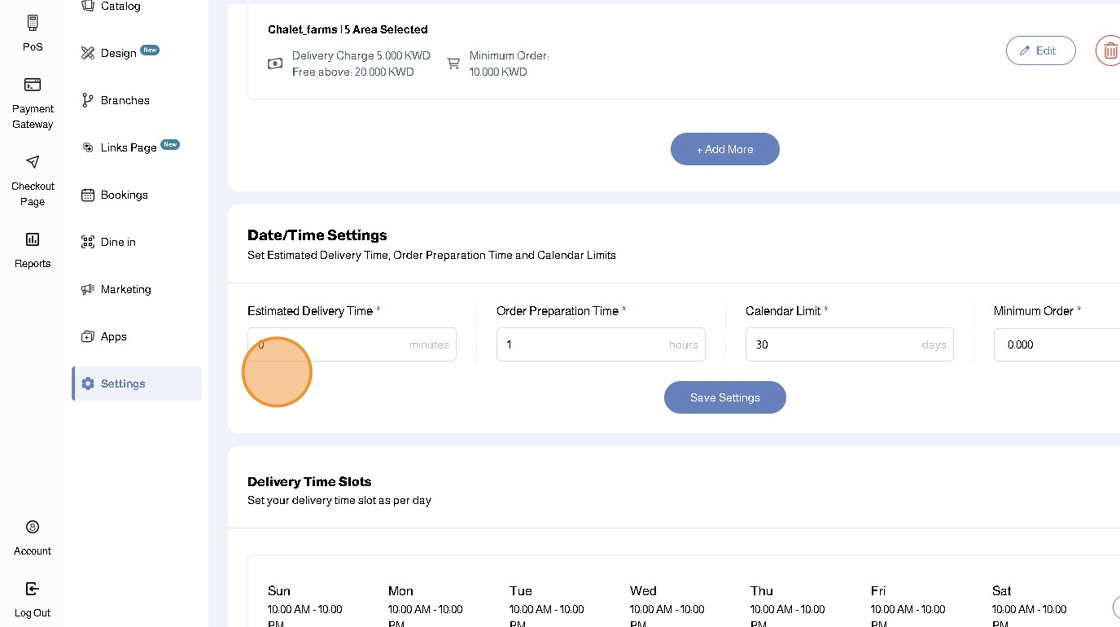Image resolution: width=1120 pixels, height=627 pixels.
Task: Click Edit for Chalet_farms zone
Action: click(1040, 51)
